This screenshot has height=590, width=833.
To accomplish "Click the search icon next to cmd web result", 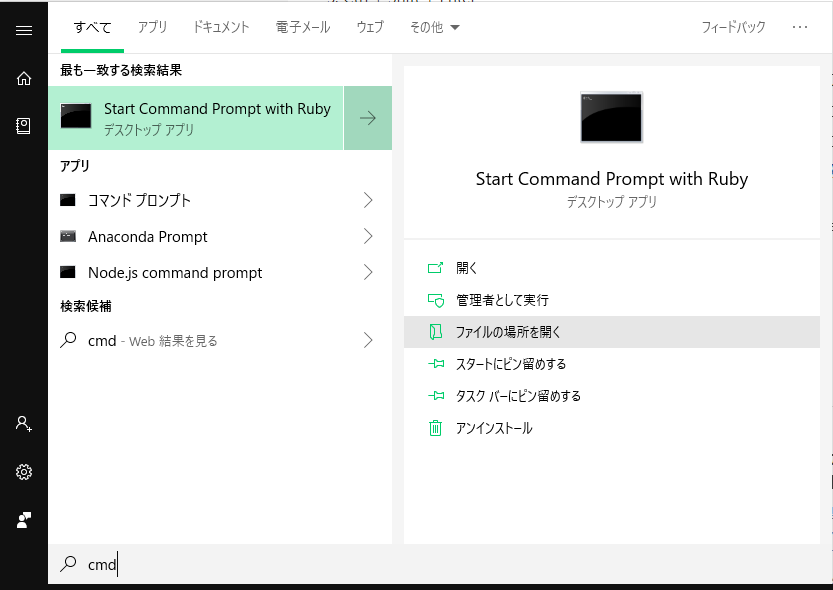I will pos(69,340).
